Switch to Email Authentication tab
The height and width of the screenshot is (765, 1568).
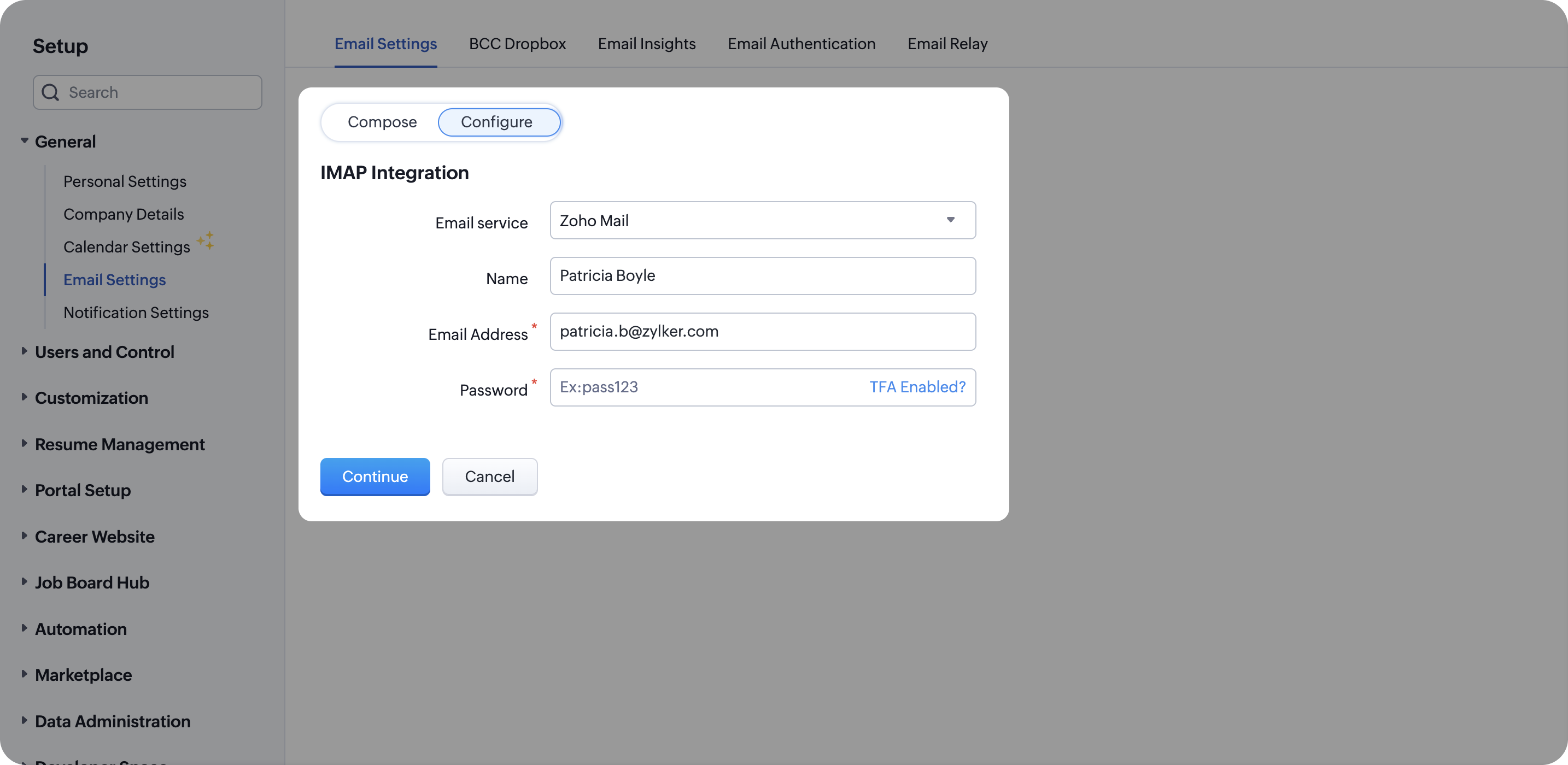[x=801, y=44]
